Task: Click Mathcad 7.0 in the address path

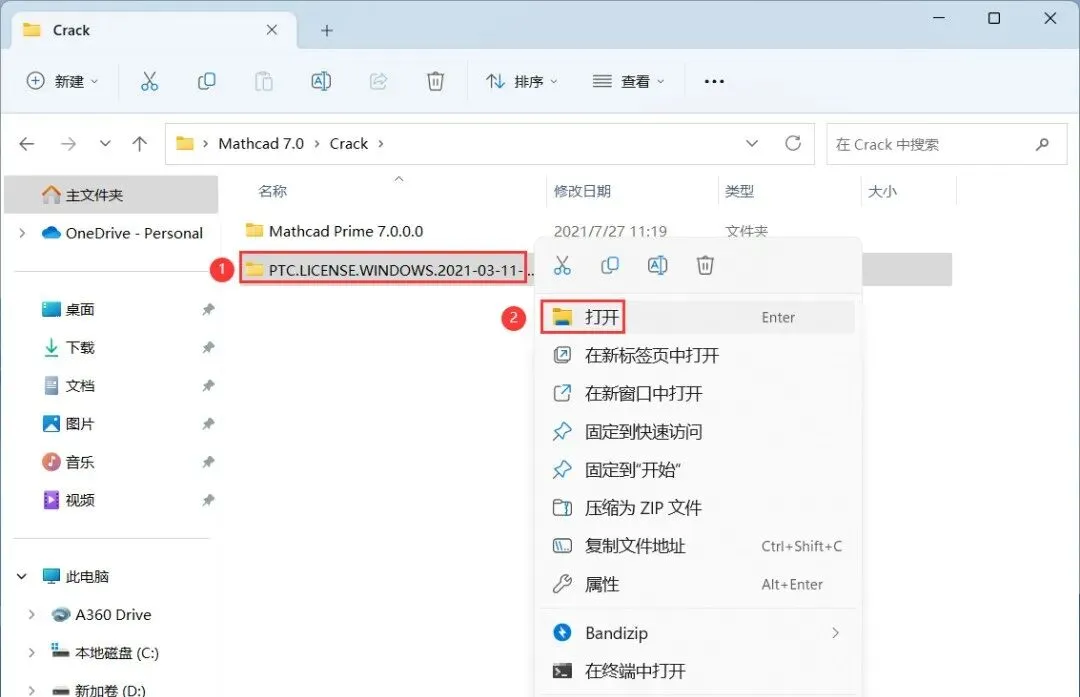Action: 261,143
